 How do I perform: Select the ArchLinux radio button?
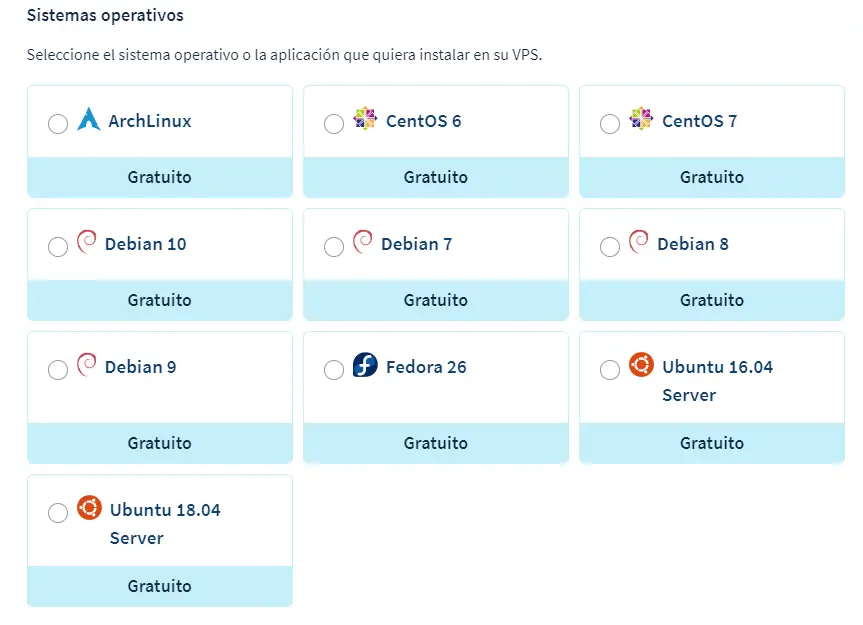point(58,123)
